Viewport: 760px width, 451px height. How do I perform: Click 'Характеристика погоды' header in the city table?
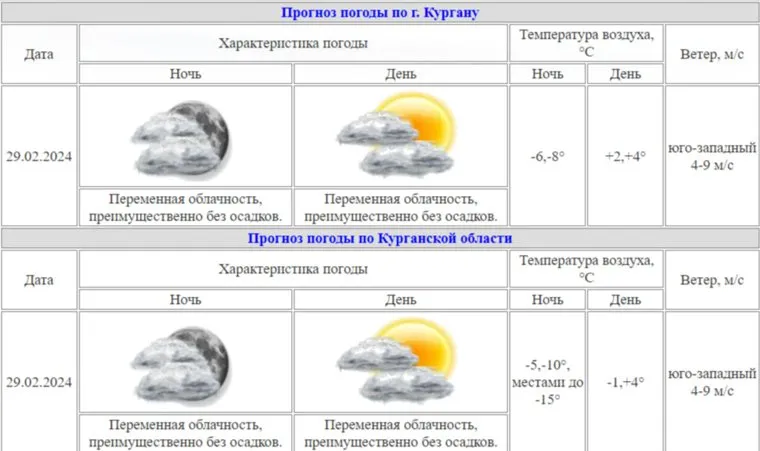pyautogui.click(x=292, y=44)
